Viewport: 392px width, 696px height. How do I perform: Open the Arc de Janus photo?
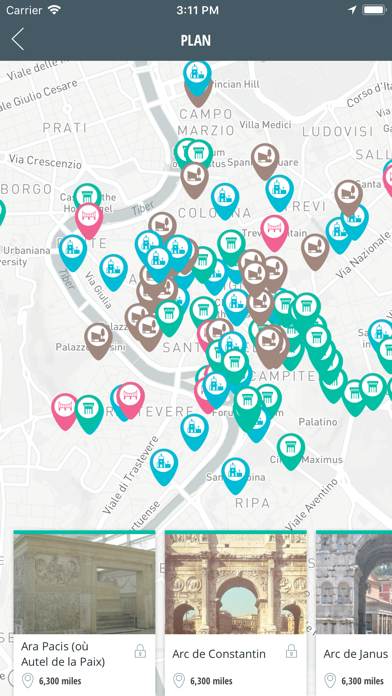tap(354, 584)
